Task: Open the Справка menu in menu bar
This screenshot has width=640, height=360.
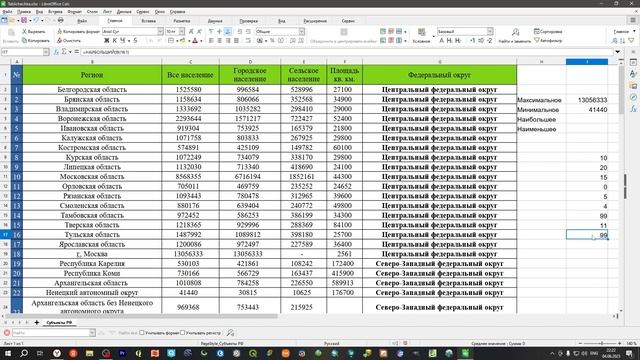Action: [178, 11]
